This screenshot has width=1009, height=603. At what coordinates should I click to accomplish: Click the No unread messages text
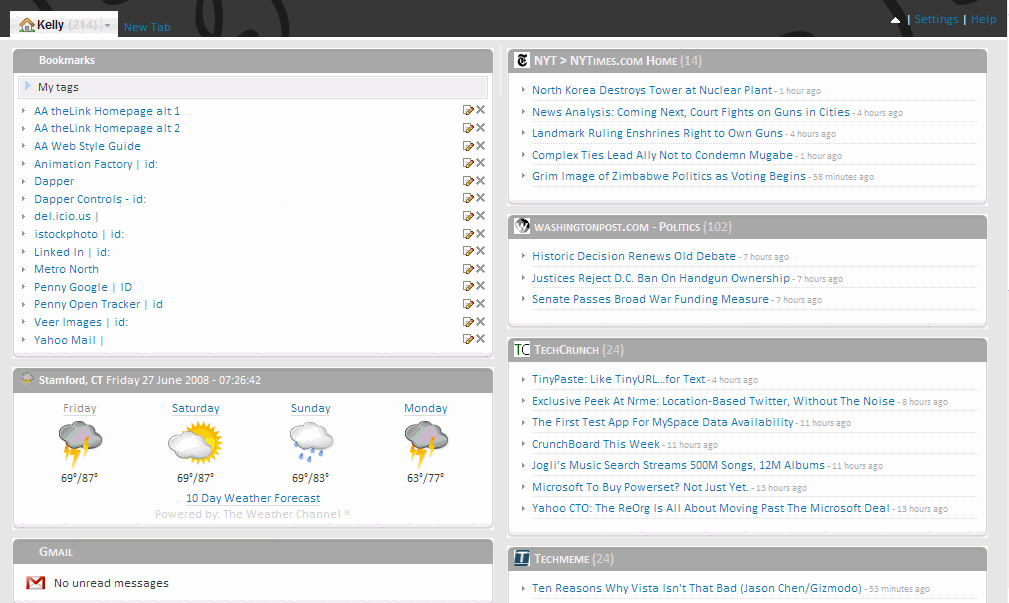[111, 583]
